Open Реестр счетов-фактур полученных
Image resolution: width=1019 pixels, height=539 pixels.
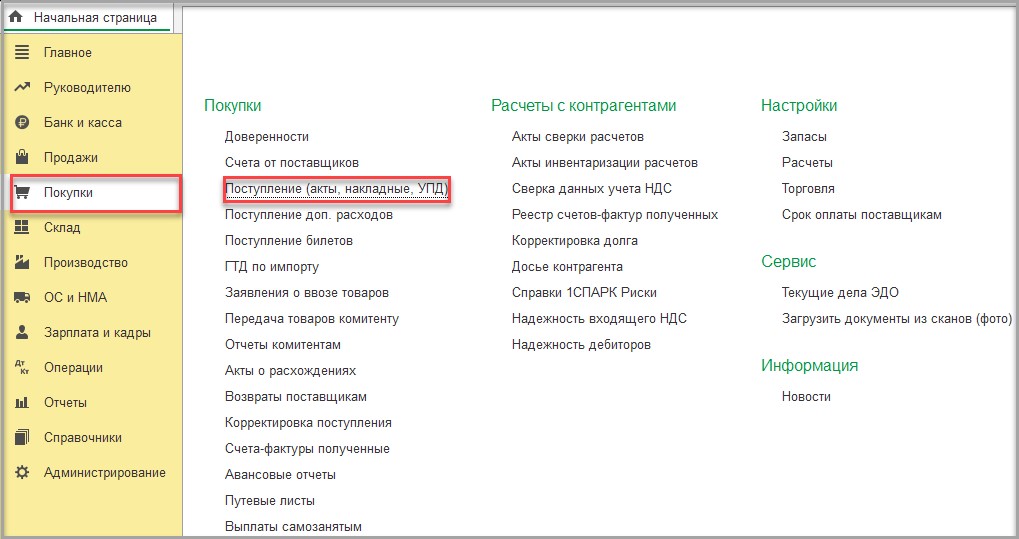point(615,215)
